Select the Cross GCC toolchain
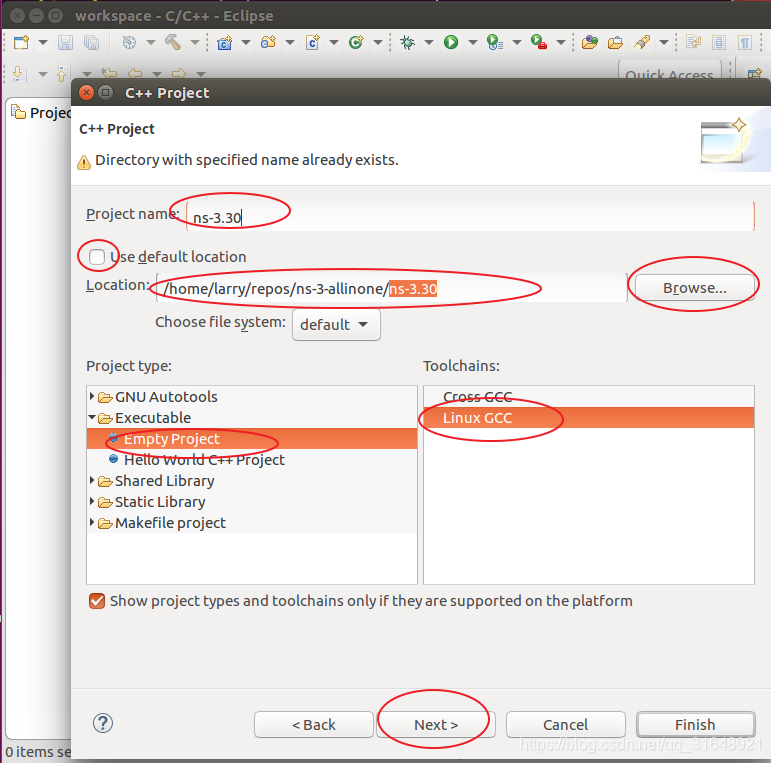Screen dimensions: 771x763 click(589, 397)
